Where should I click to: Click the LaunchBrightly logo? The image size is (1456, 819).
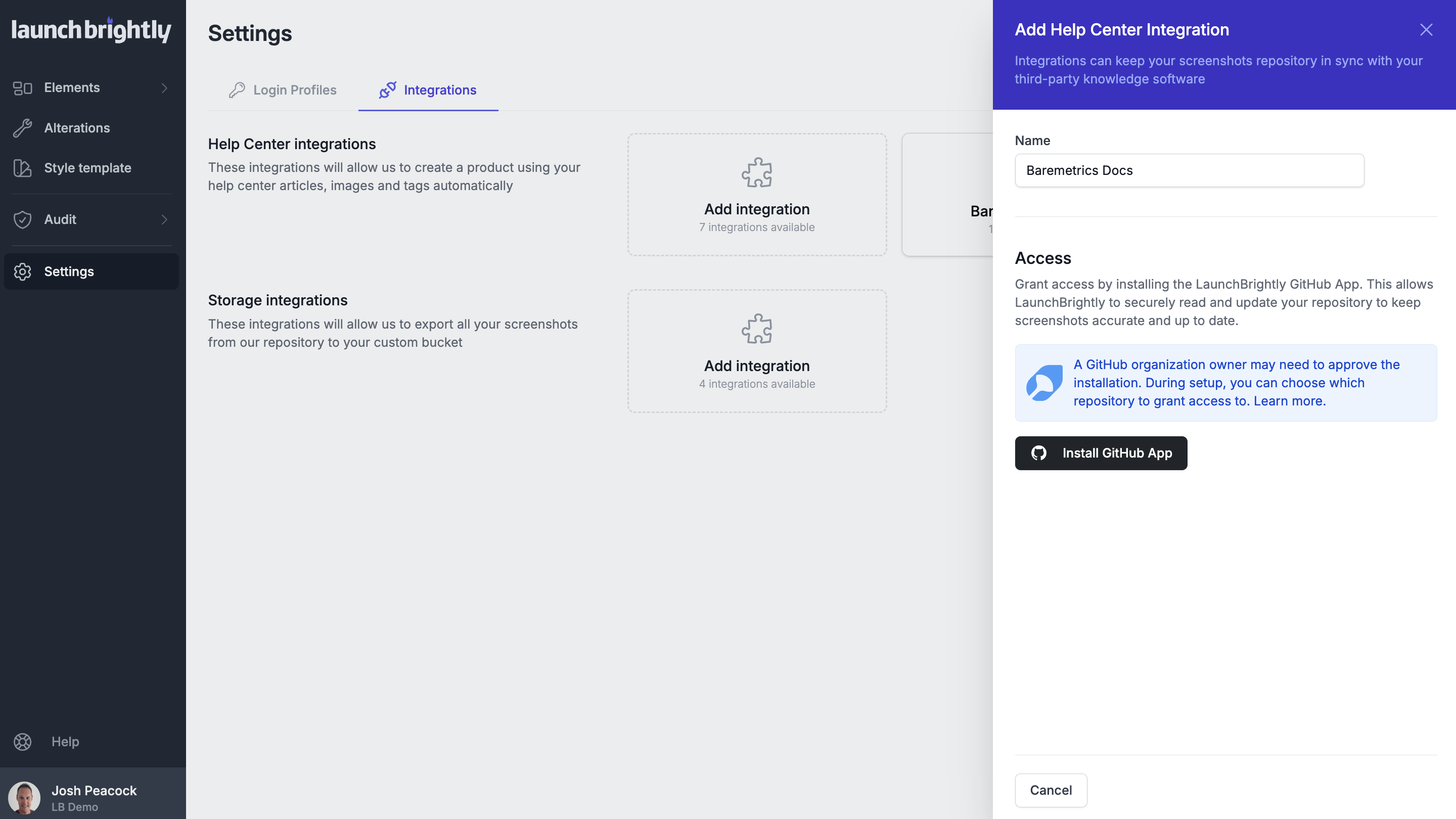(91, 30)
